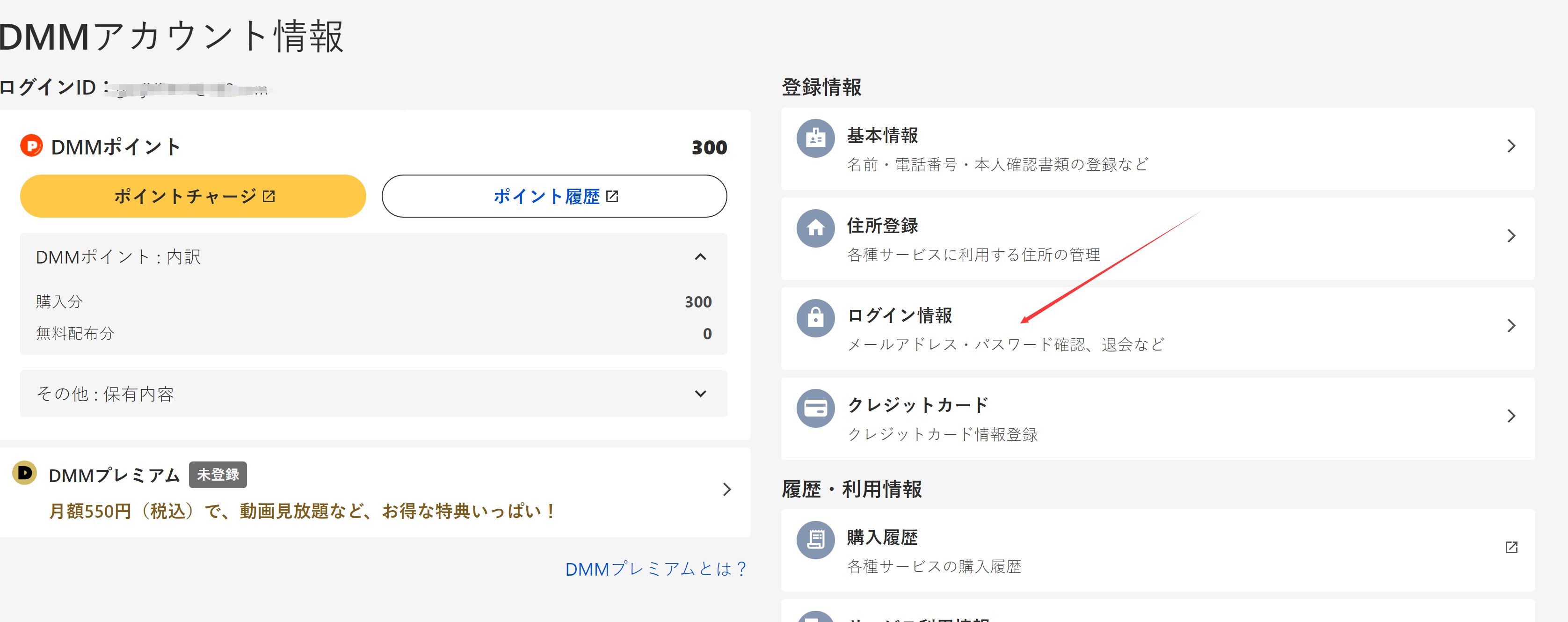This screenshot has height=622, width=1568.
Task: Click the DMMポイント heading text
Action: pyautogui.click(x=116, y=147)
